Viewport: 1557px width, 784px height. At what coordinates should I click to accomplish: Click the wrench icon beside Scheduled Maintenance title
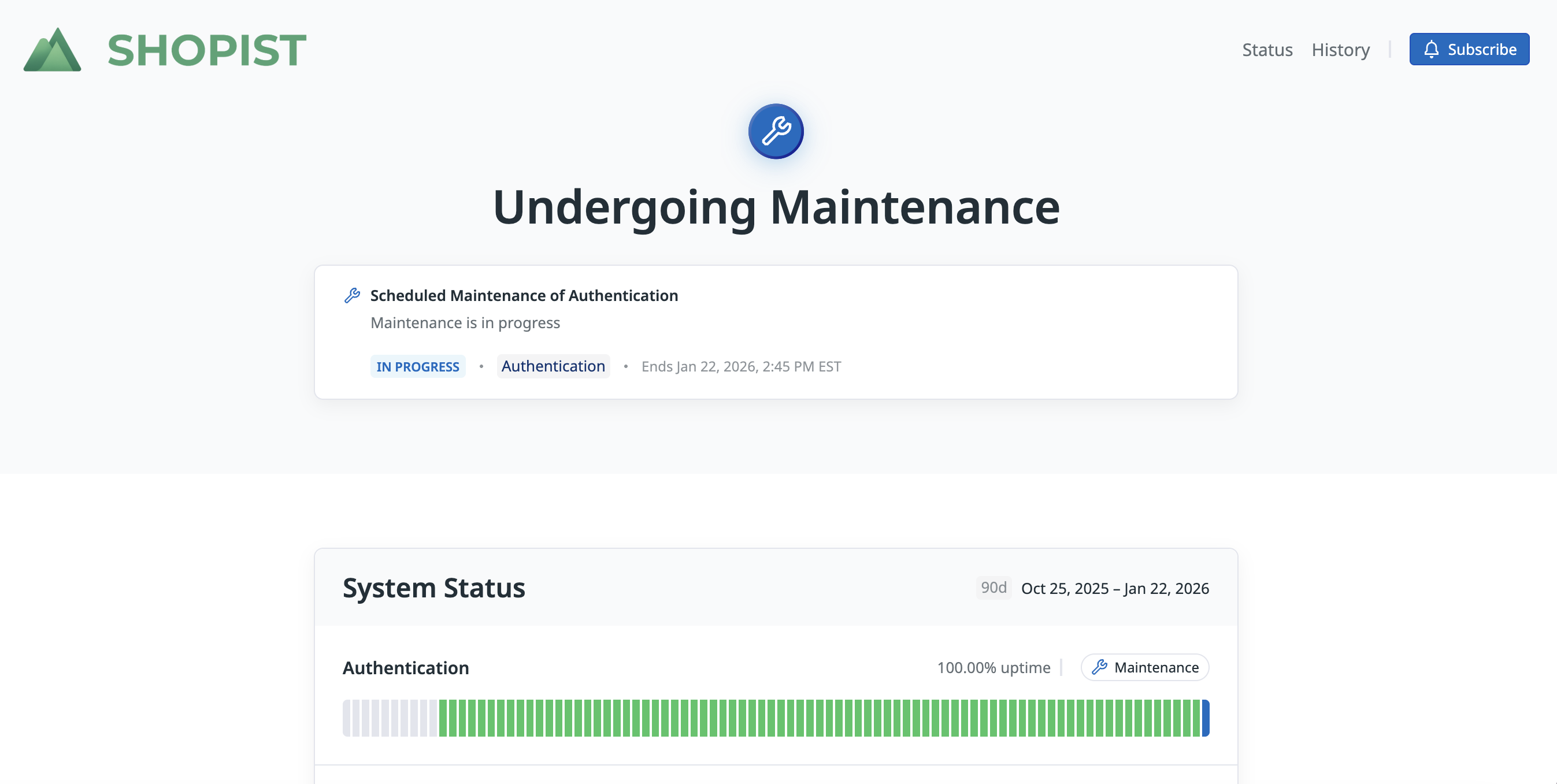click(x=352, y=295)
